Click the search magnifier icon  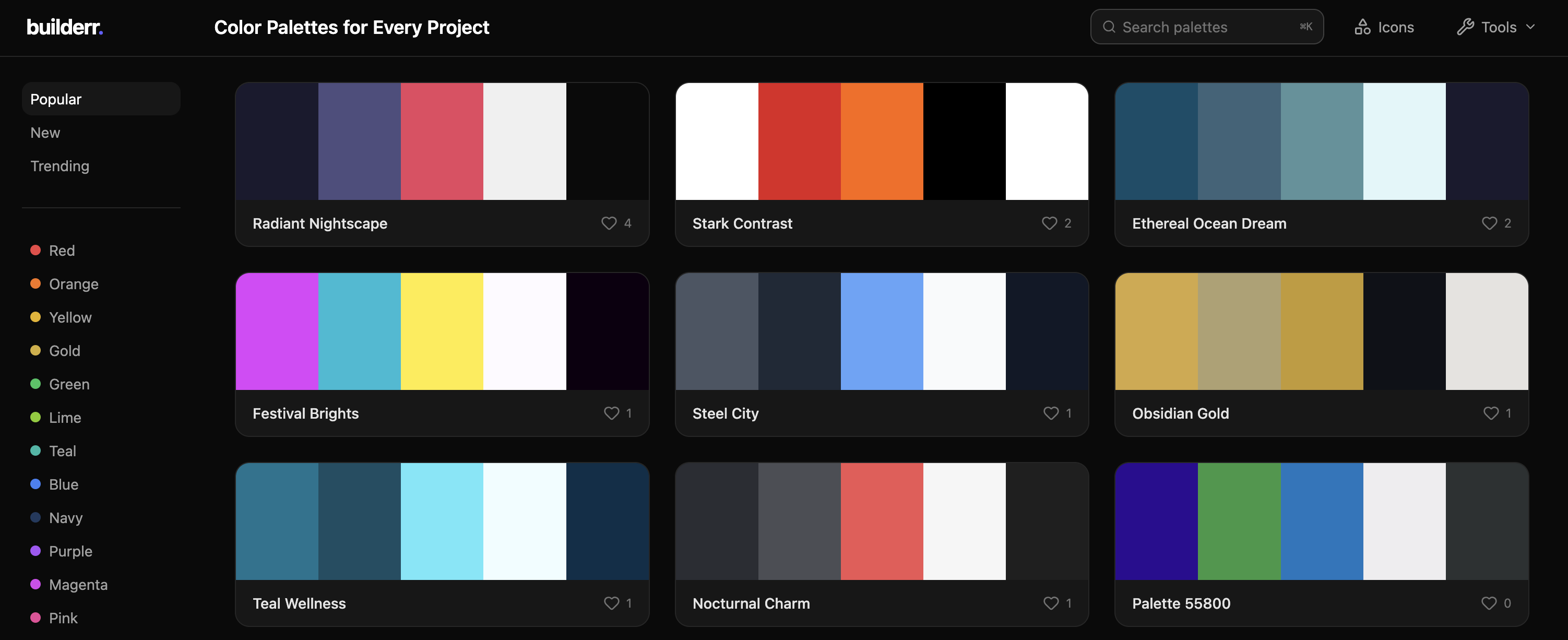pos(1109,27)
